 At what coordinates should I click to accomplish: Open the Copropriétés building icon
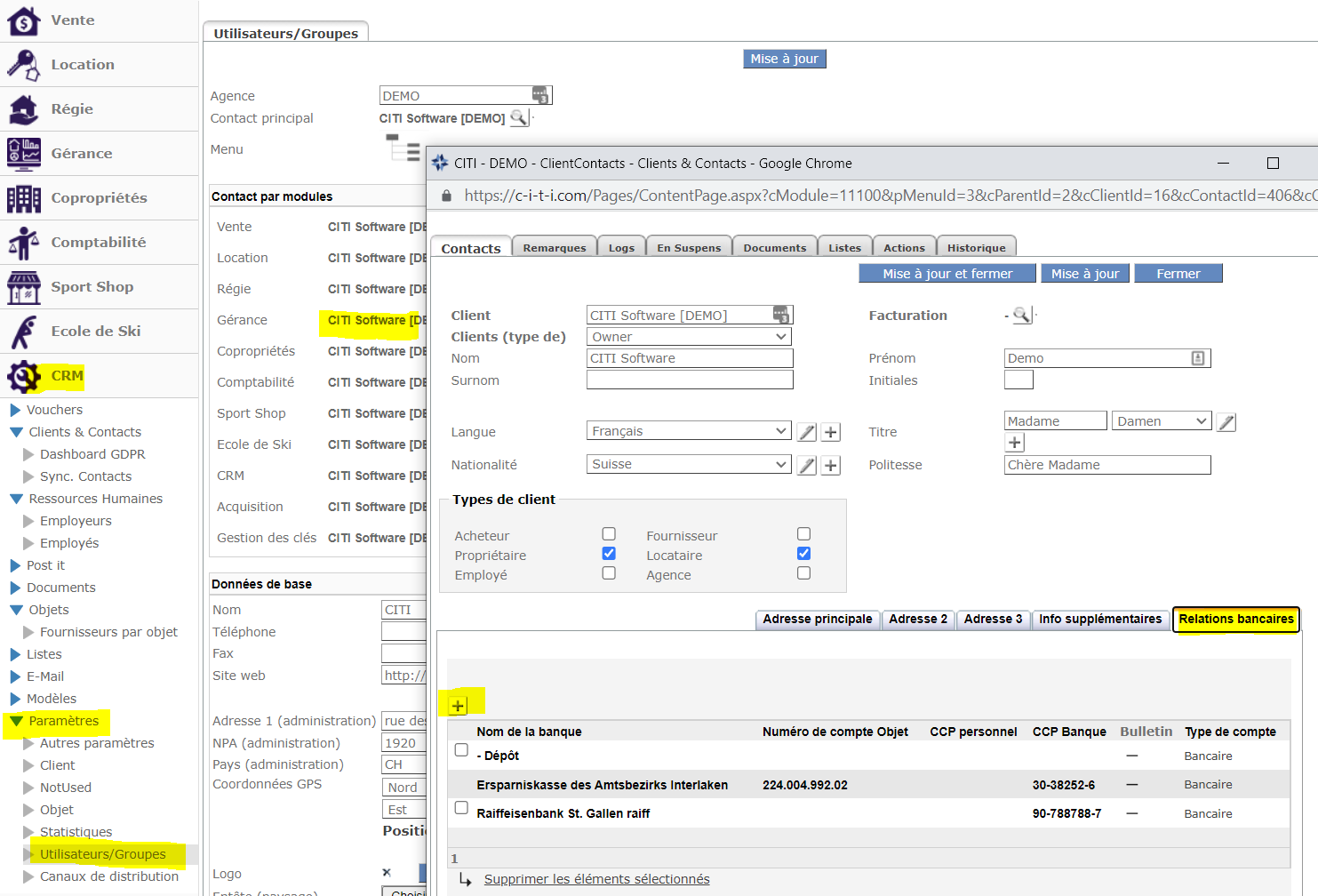24,197
